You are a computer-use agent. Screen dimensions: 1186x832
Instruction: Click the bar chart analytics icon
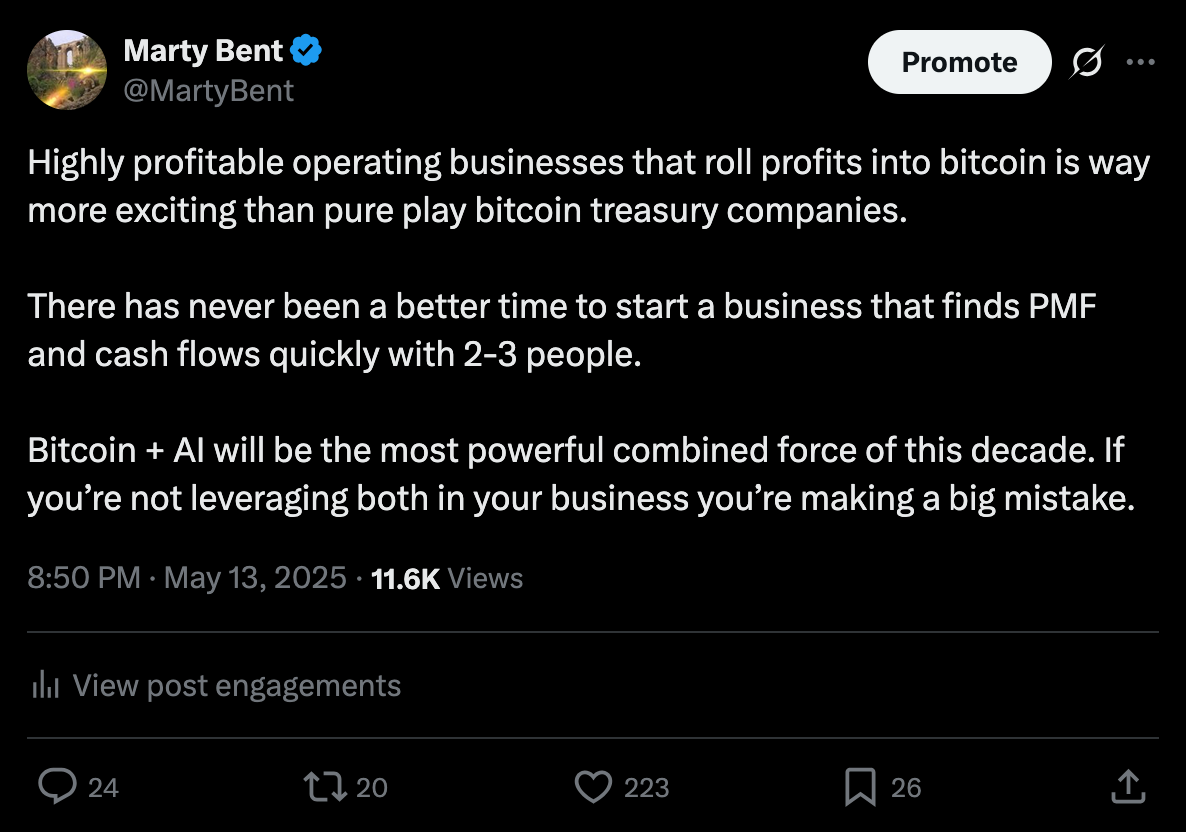click(x=45, y=685)
